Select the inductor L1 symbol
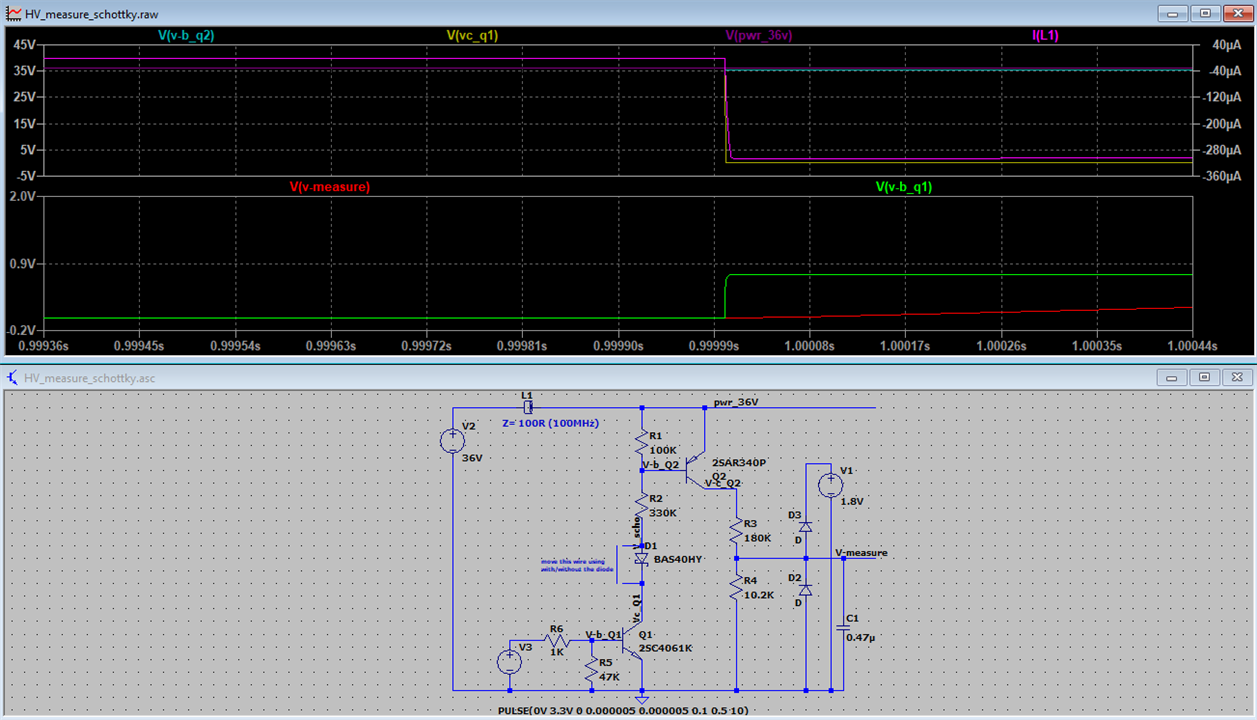 click(528, 407)
